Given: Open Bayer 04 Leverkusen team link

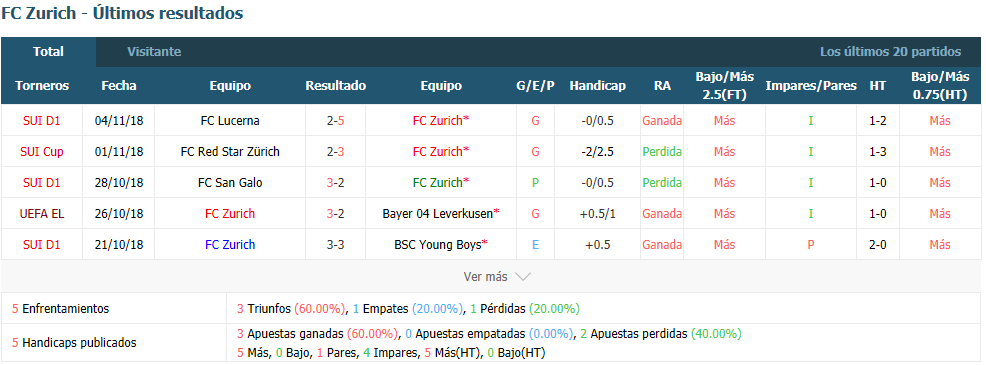Looking at the screenshot, I should (x=438, y=213).
